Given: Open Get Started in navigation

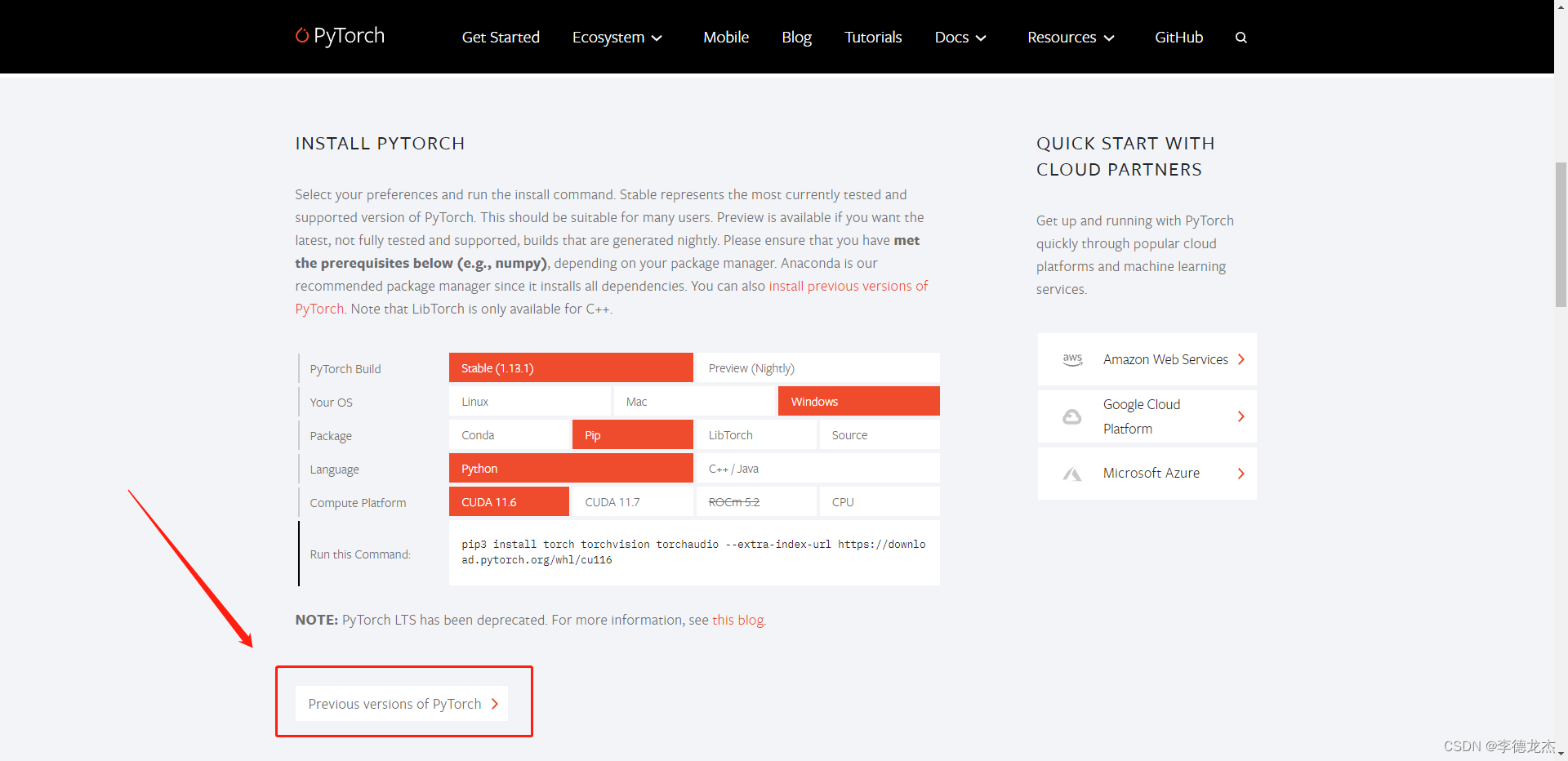Looking at the screenshot, I should [x=501, y=38].
